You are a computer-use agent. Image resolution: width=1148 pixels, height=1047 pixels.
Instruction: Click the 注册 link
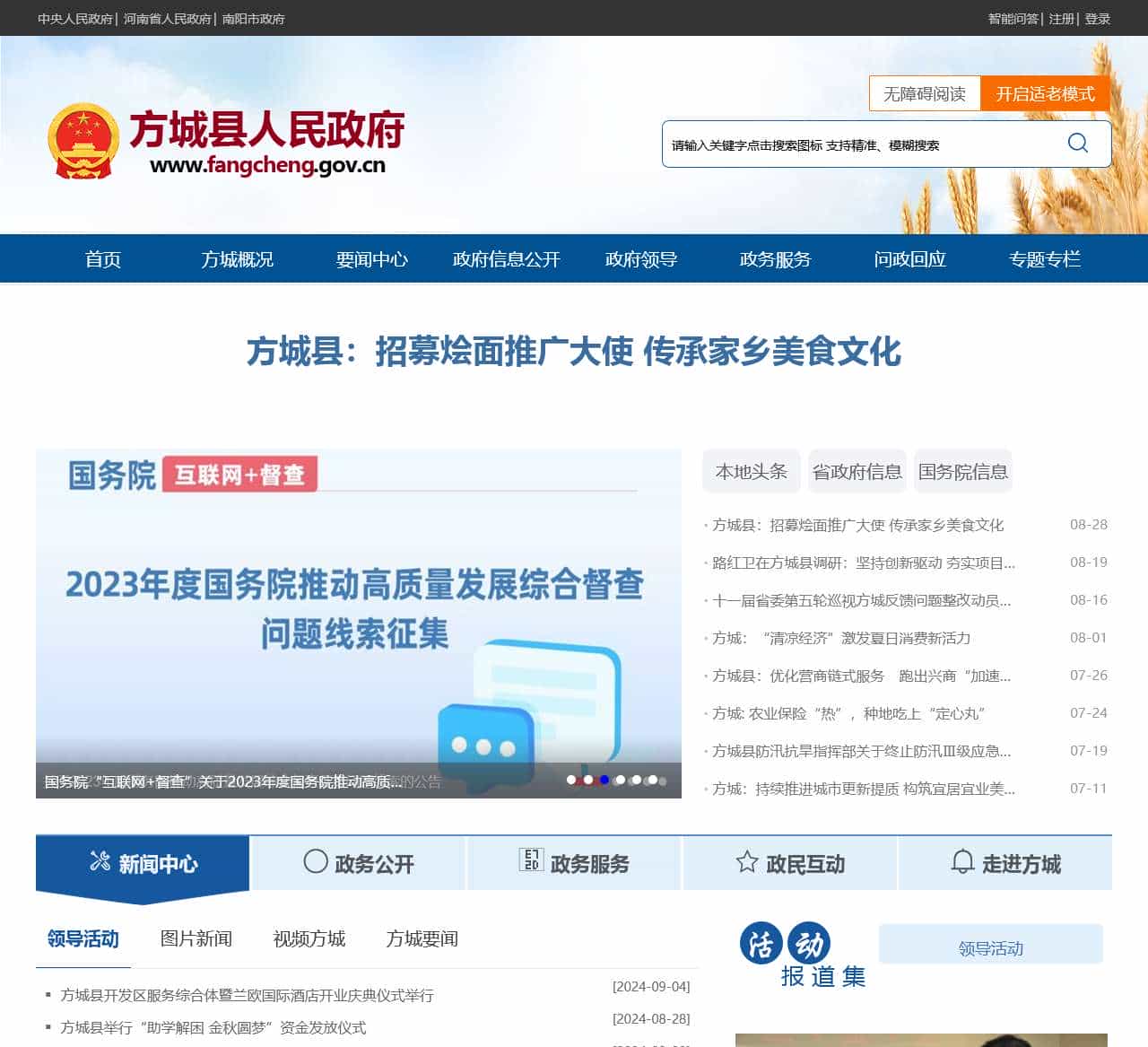tap(1062, 19)
